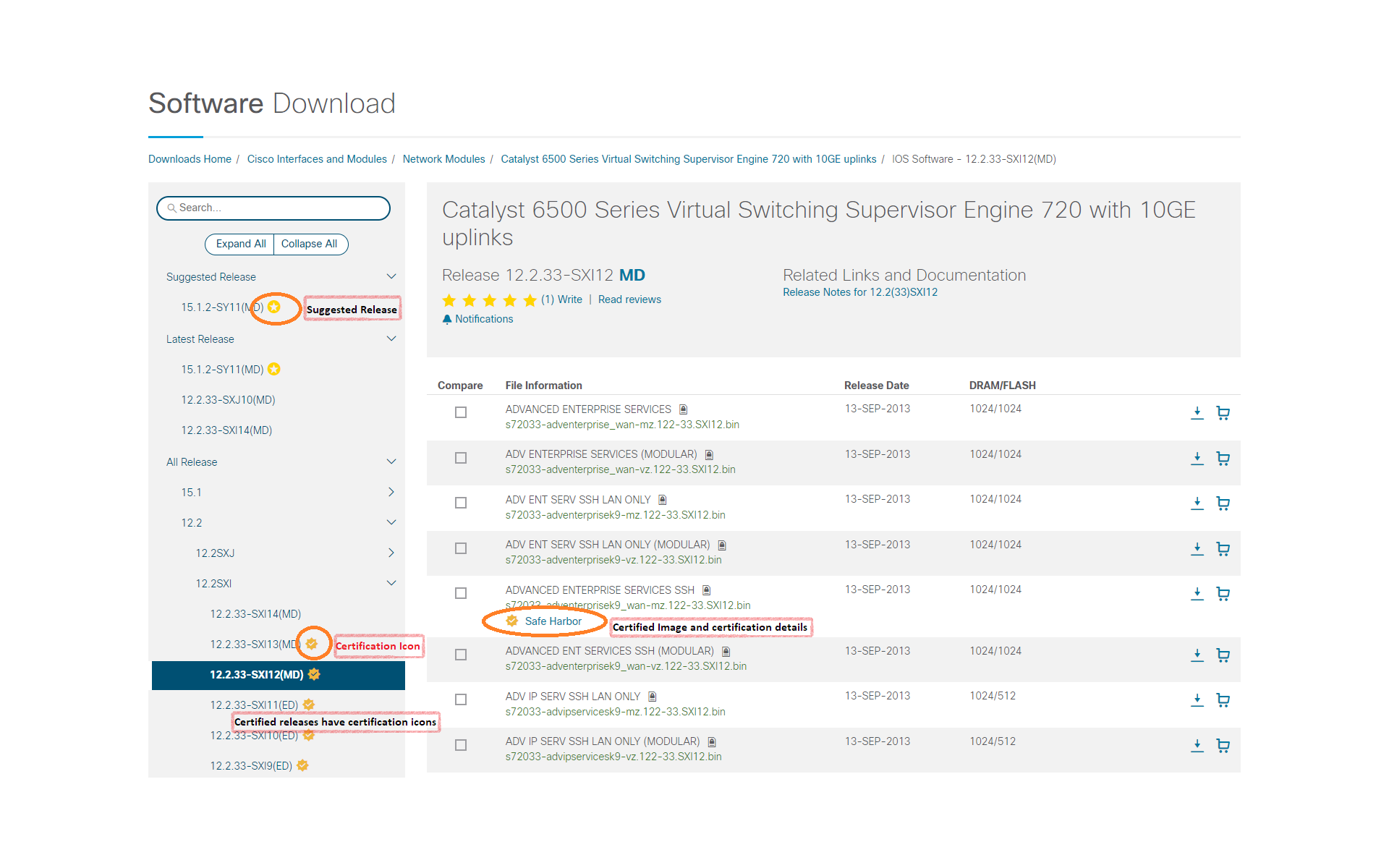Screen dimensions: 1389x868
Task: Add ADV ENTERPRISE SERVICES (MODULAR) to cart
Action: (x=1223, y=459)
